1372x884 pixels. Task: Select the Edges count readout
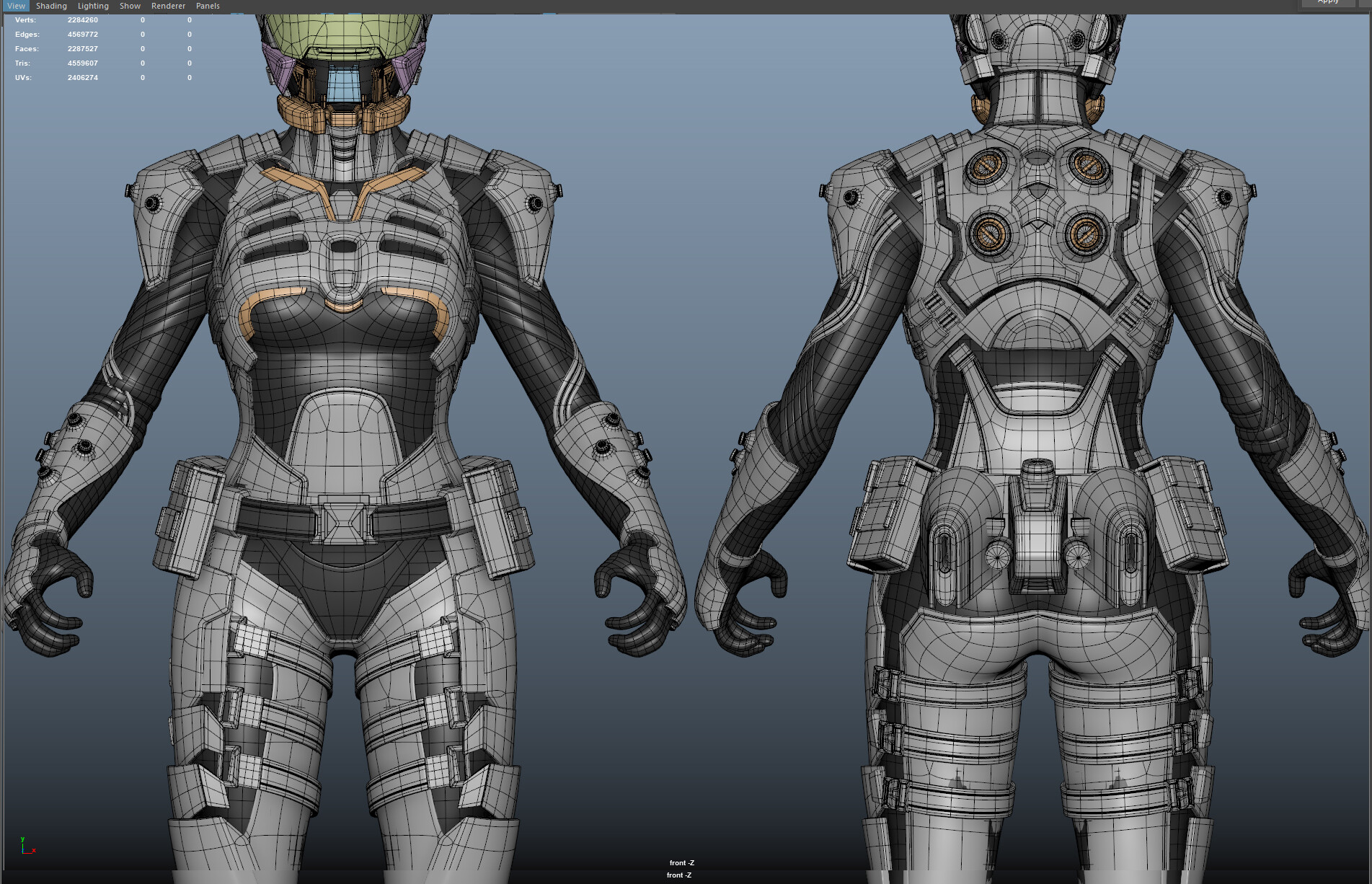[x=83, y=34]
